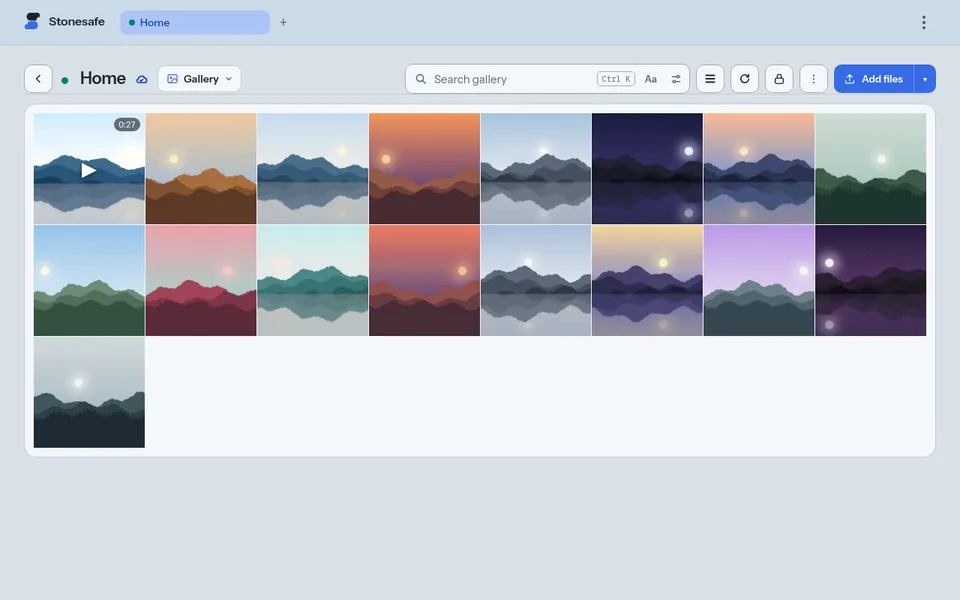This screenshot has width=960, height=600.
Task: Open the lavender-sky thumbnail with gray-green hills
Action: coord(759,280)
